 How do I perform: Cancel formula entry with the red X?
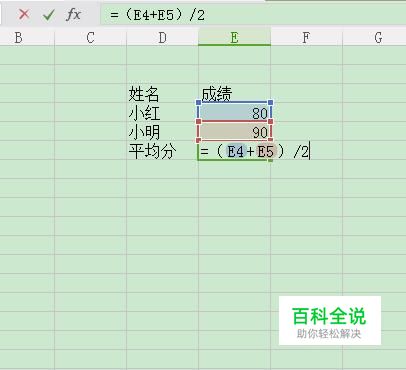(24, 15)
